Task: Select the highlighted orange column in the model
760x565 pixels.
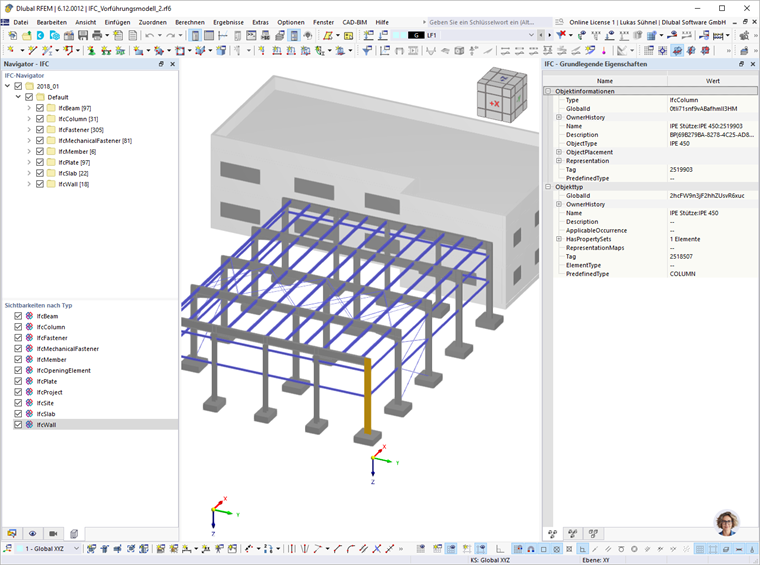Action: [367, 396]
